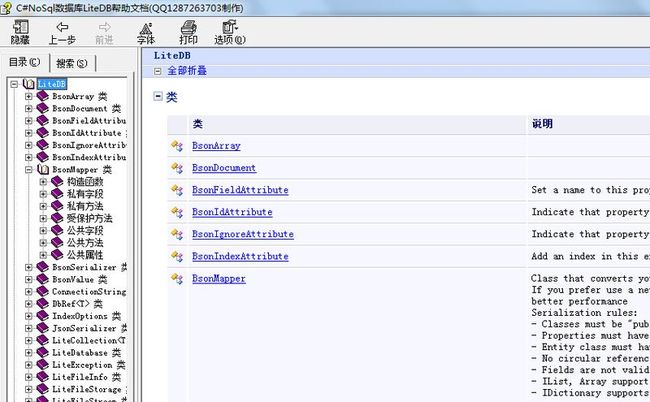The image size is (650, 402).
Task: Expand the BsonDocument 类 tree node
Action: (28, 109)
